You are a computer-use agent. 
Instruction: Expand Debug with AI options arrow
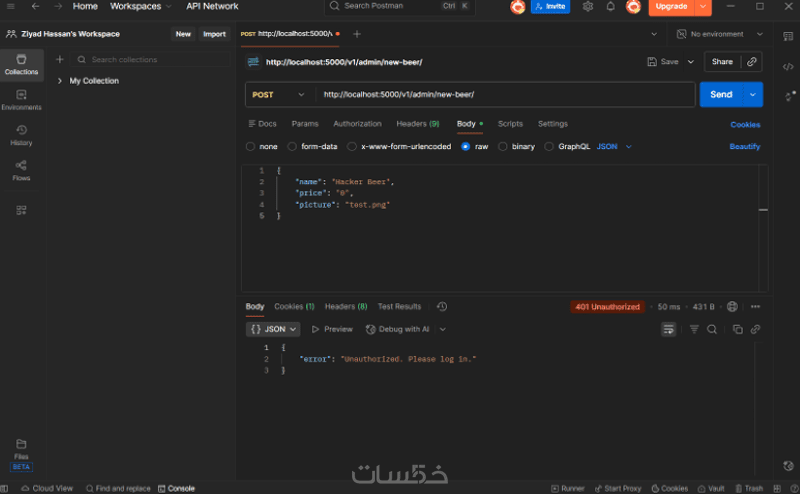[x=443, y=329]
